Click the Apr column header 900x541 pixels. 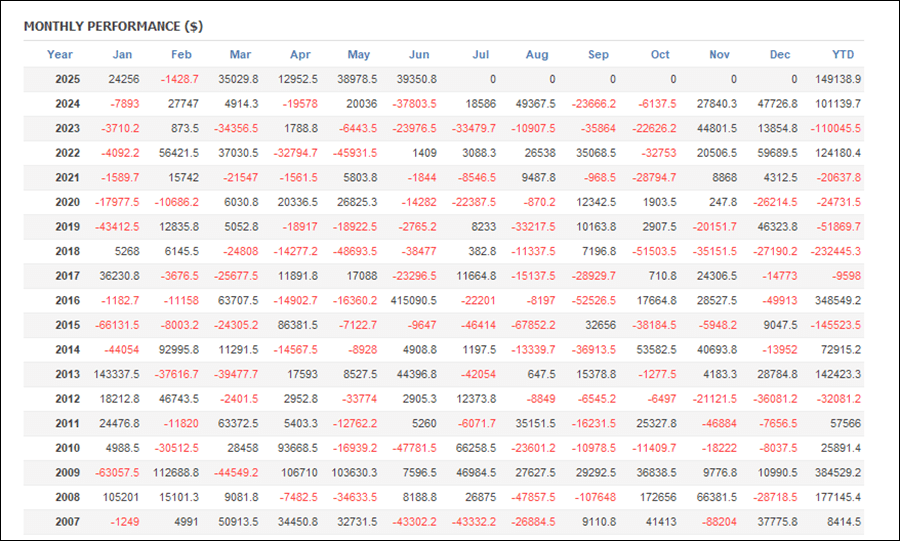[300, 55]
